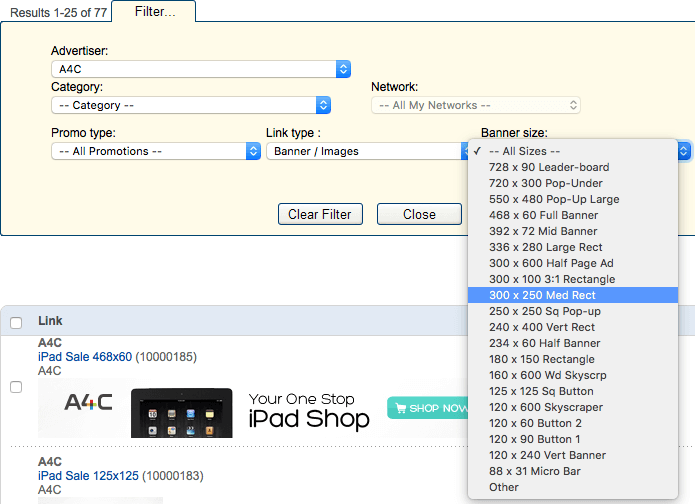
Task: Click the Filter... tab
Action: [x=153, y=11]
